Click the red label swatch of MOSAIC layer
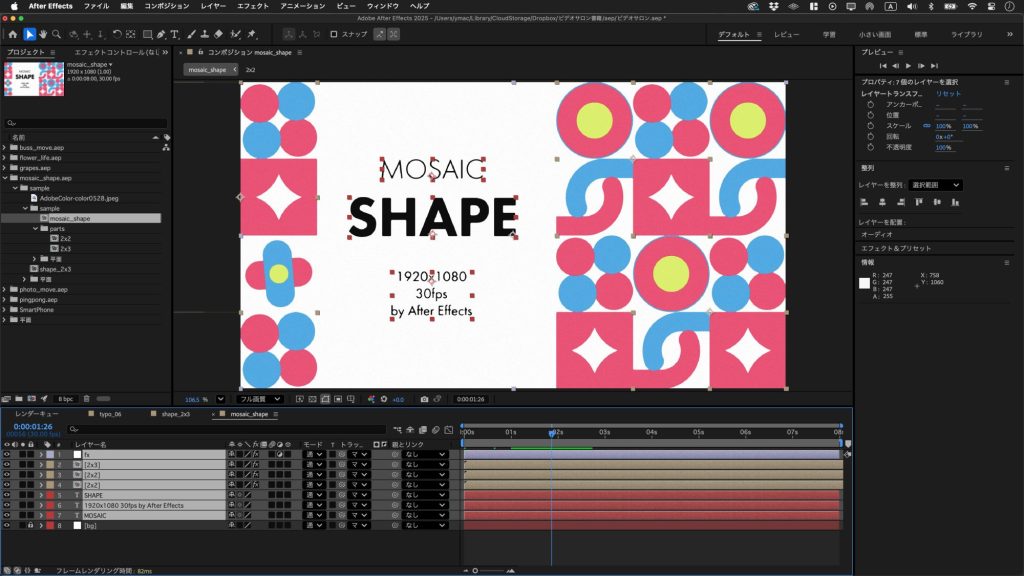Screen dimensions: 1024x576 [50, 515]
